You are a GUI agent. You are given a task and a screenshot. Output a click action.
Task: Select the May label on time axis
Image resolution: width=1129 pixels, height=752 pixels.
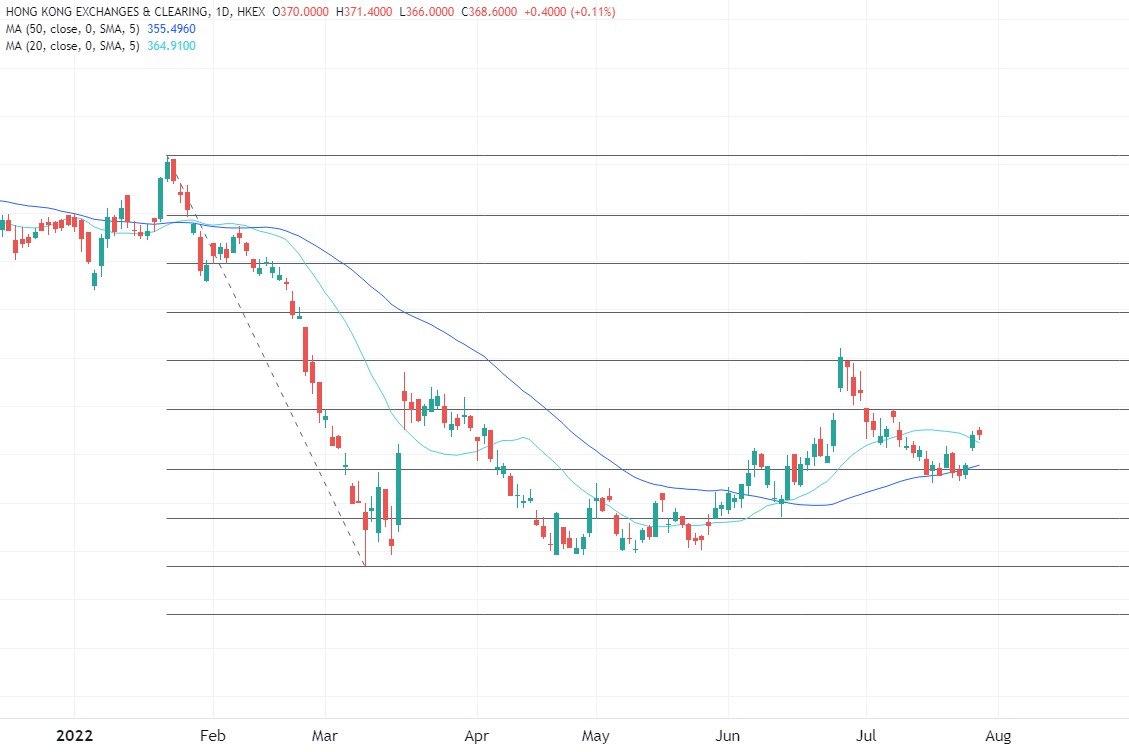coord(595,736)
